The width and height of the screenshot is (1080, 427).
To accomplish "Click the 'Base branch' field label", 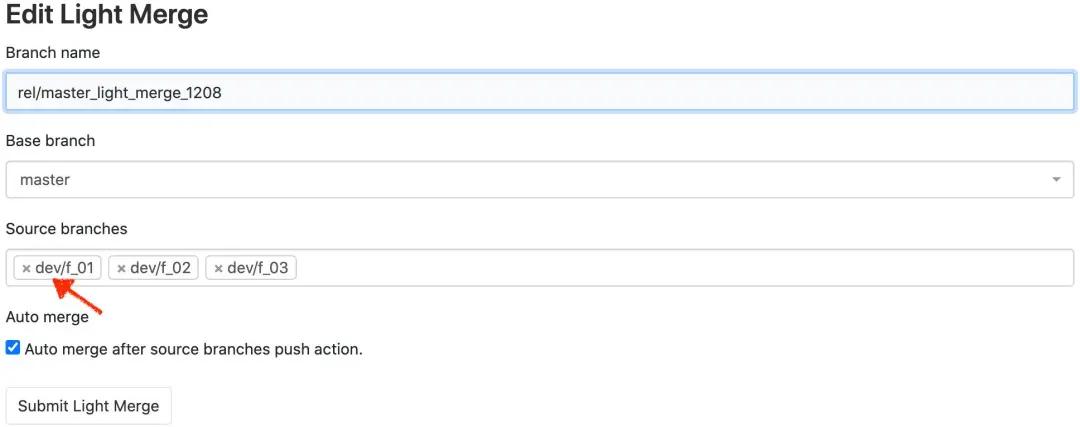I will [51, 141].
